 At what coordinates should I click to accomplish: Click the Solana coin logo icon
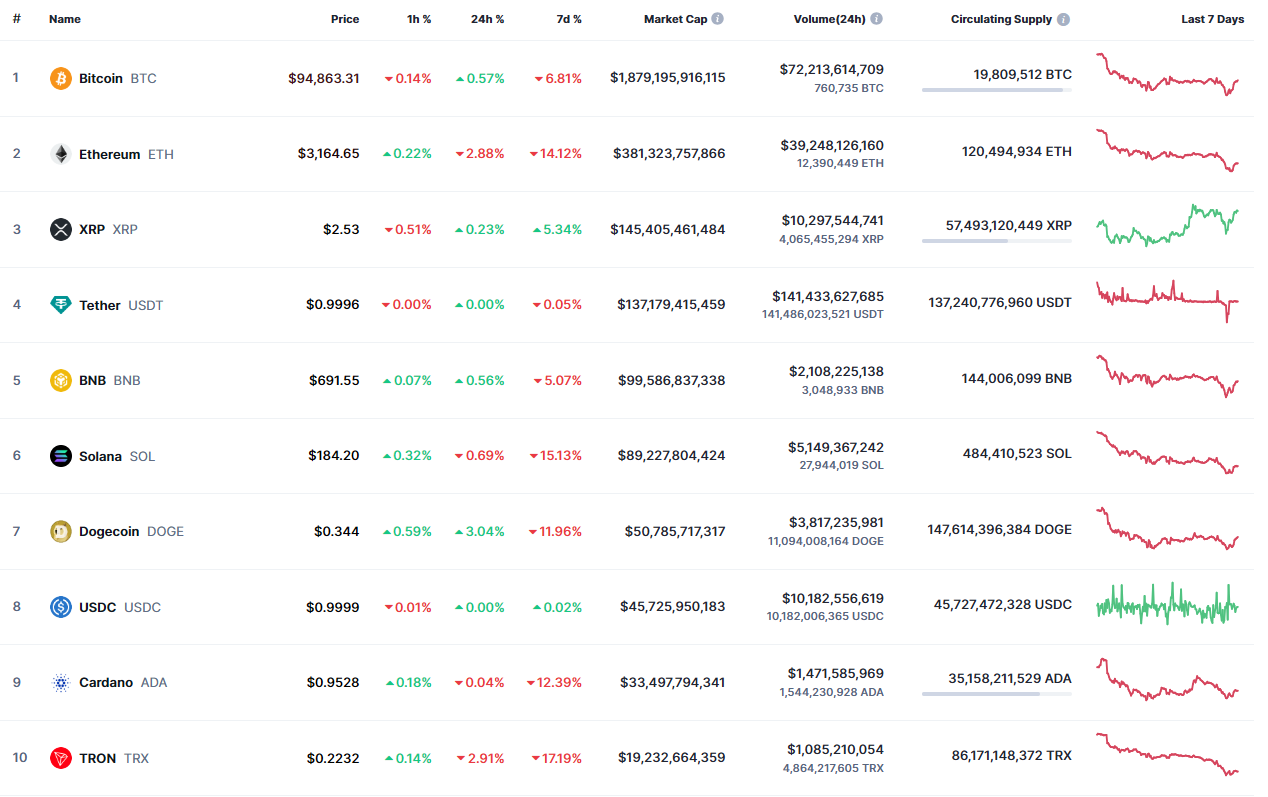(61, 456)
